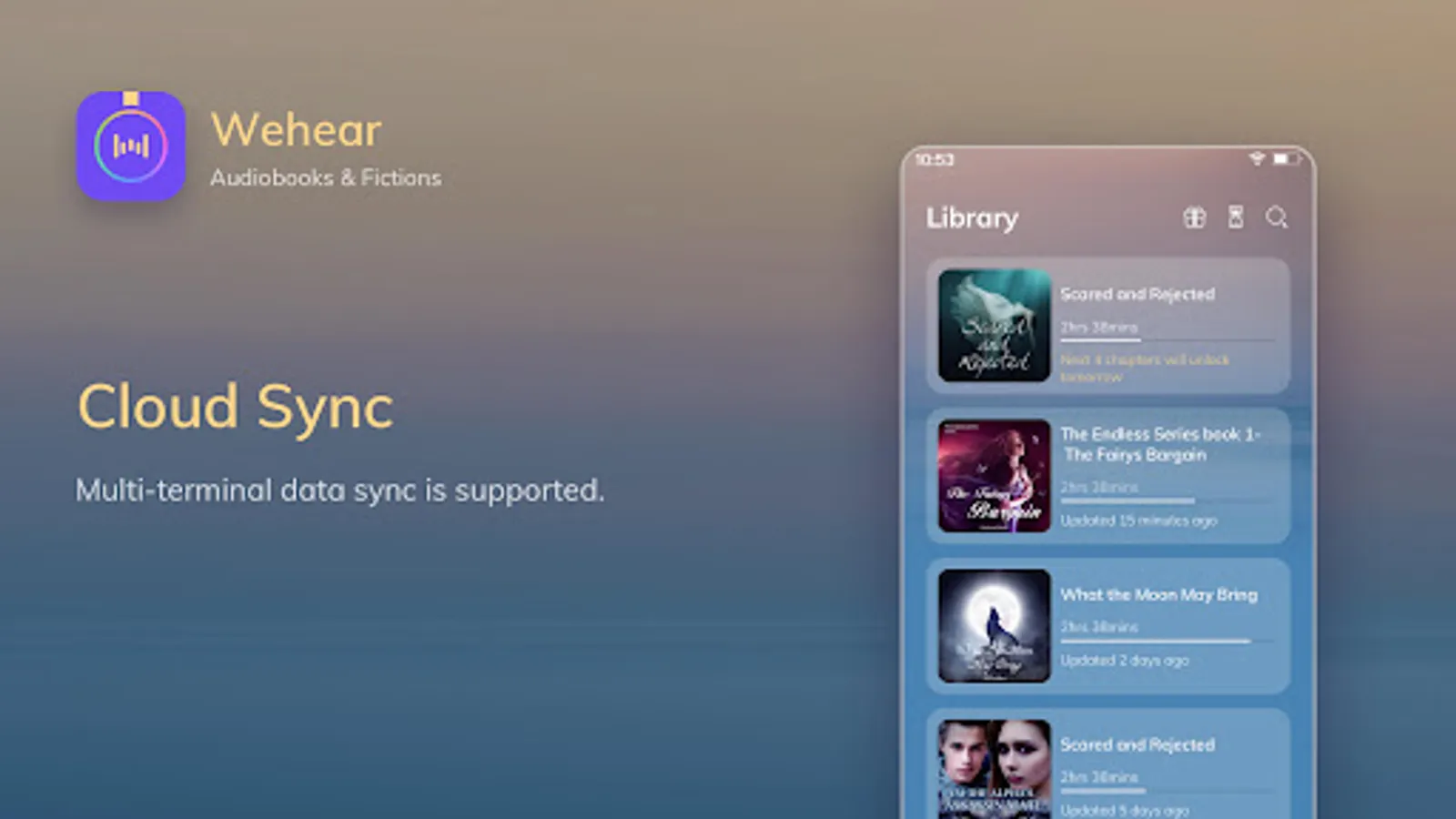Click title "Scared and Rejected" above unlock notice
The image size is (1456, 819).
coord(1137,294)
